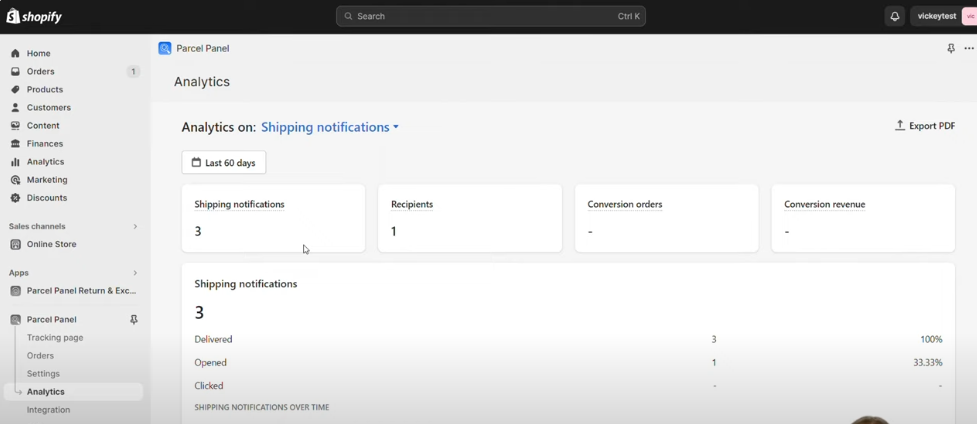Click the Conversion orders summary card
Viewport: 977px width, 424px height.
pyautogui.click(x=667, y=218)
